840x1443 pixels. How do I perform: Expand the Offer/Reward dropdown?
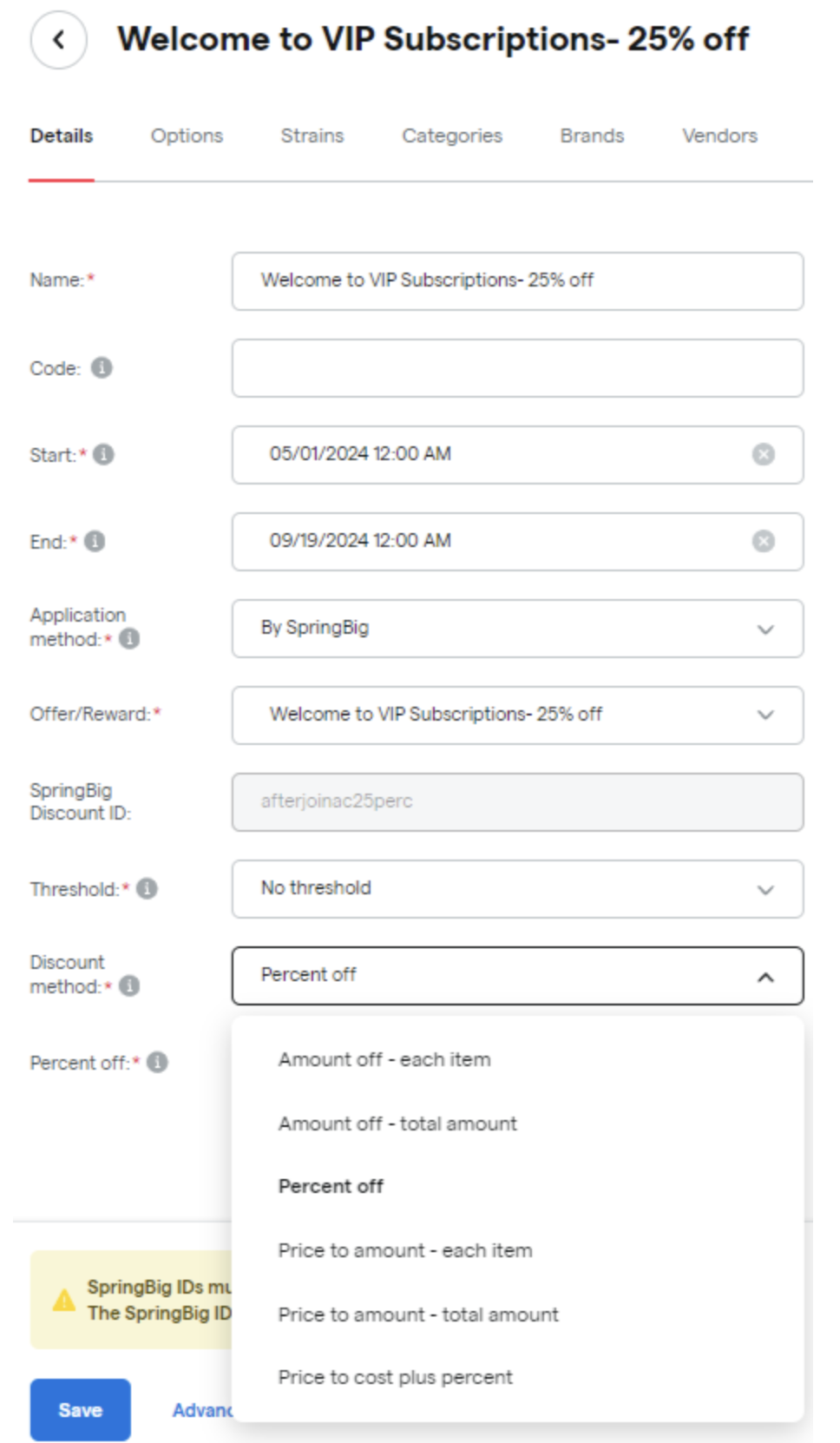coord(517,715)
